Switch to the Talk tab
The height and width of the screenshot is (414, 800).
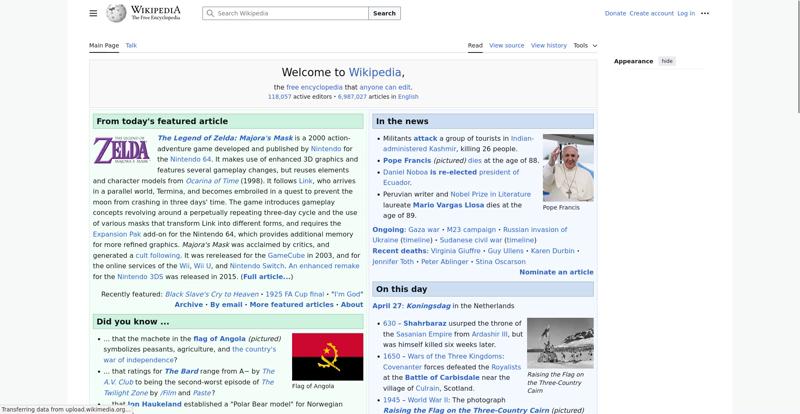(x=131, y=45)
